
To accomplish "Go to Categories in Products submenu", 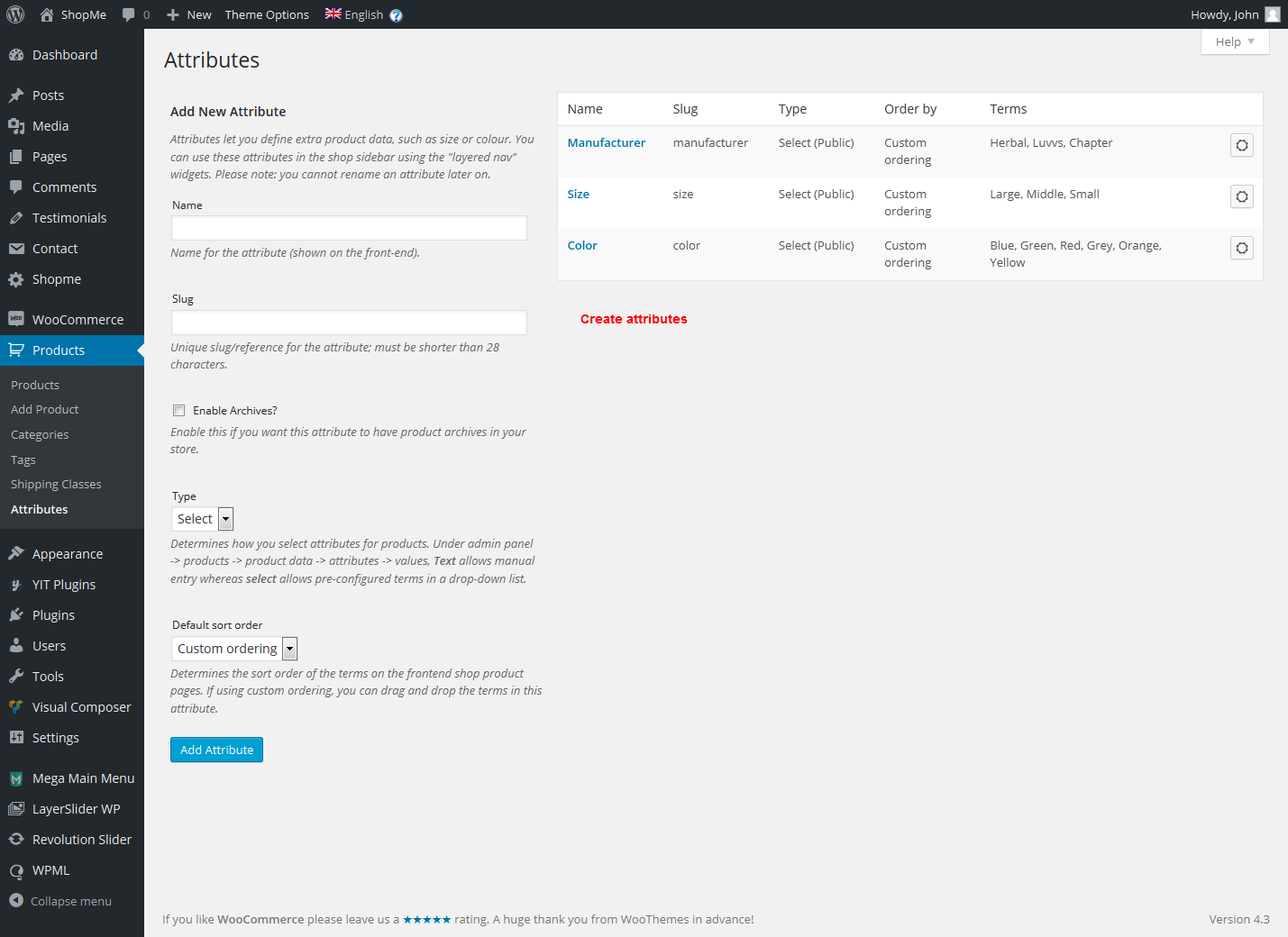I will [x=40, y=434].
